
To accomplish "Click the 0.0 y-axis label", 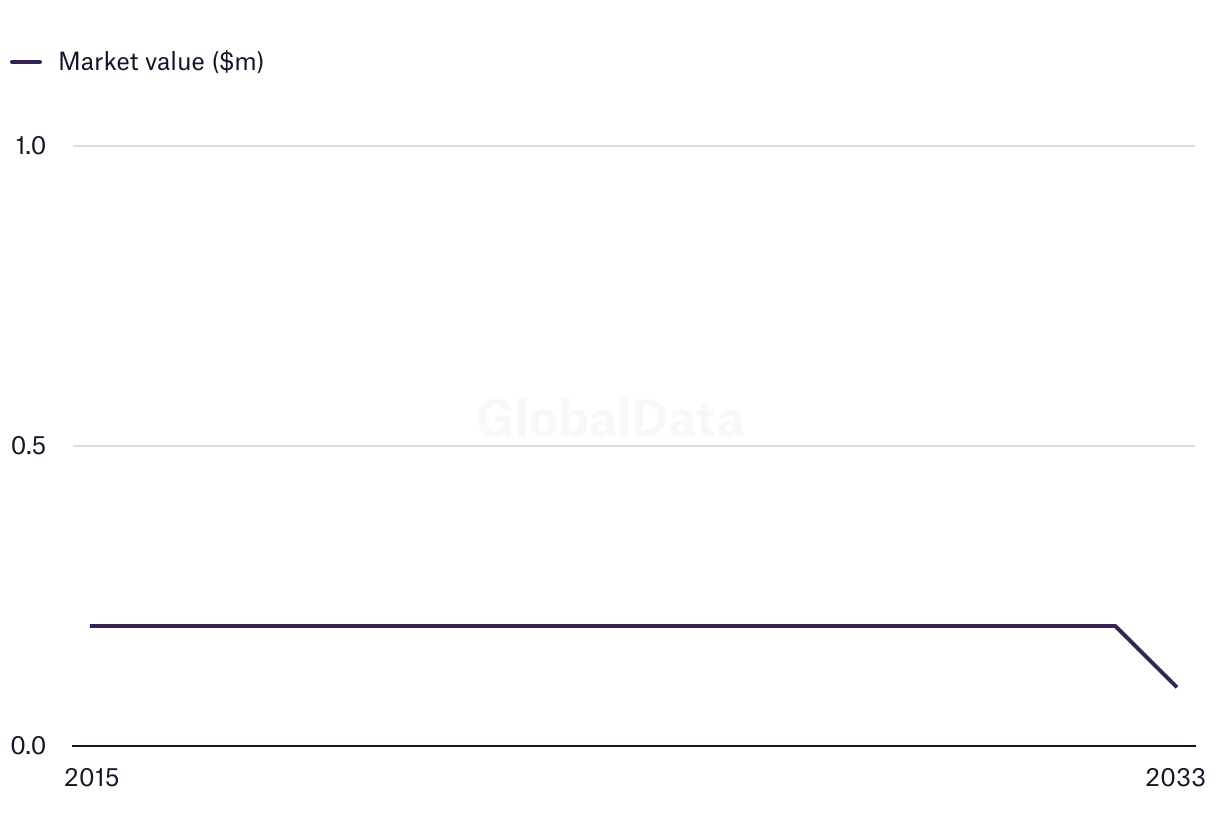I will 30,746.
